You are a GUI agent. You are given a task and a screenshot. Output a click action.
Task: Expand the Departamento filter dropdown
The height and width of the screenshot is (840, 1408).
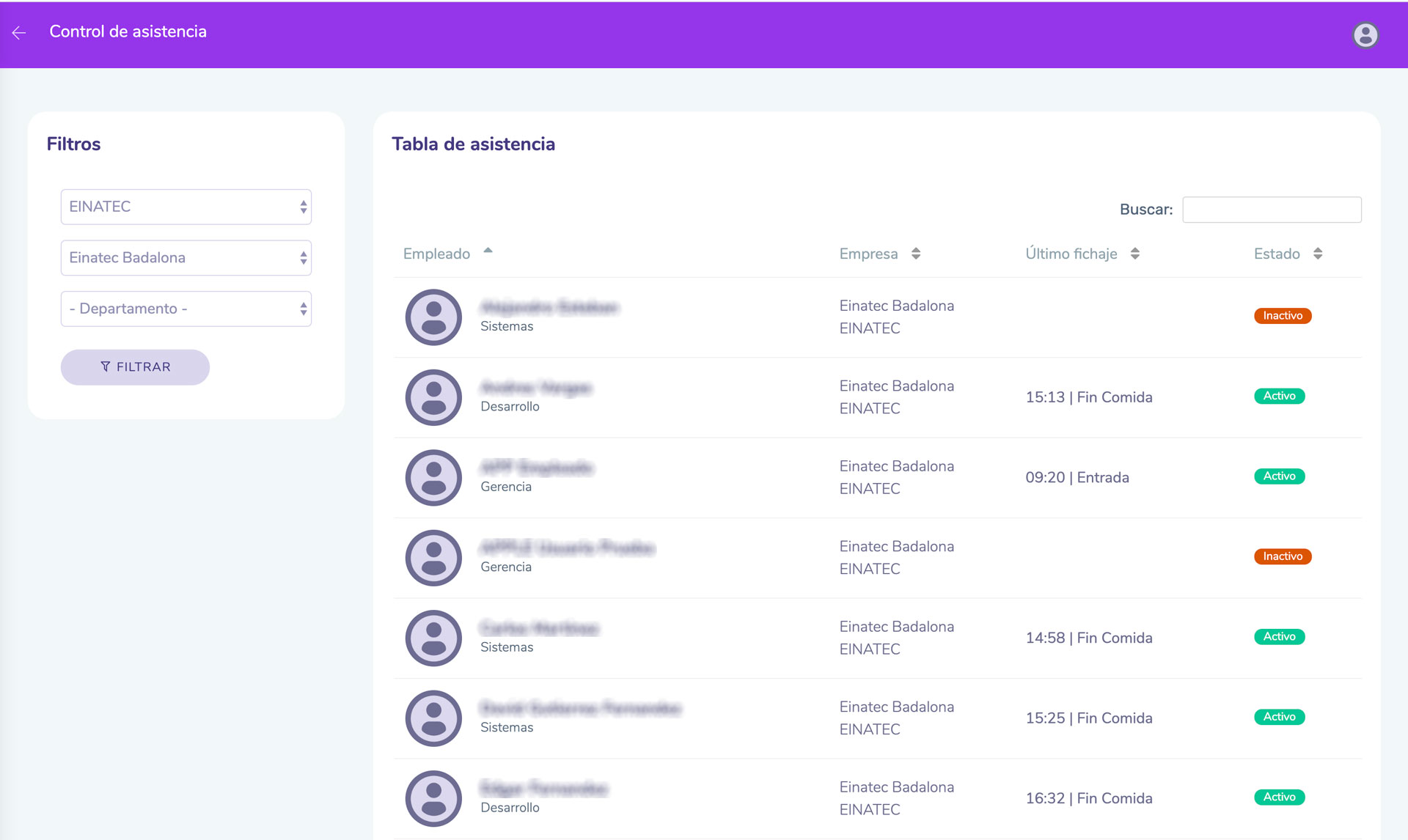pyautogui.click(x=186, y=309)
